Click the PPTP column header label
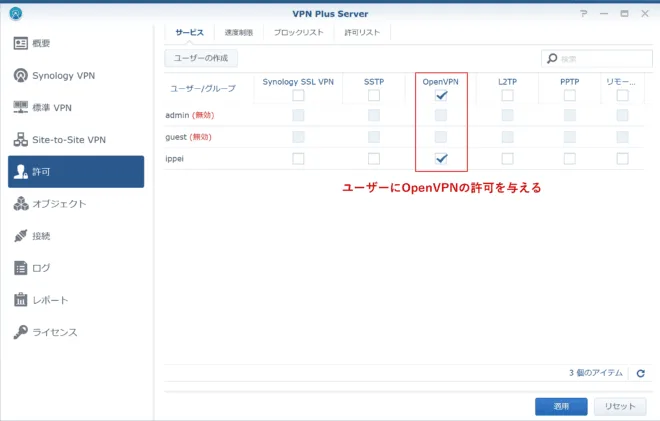This screenshot has height=421, width=660. (x=570, y=82)
